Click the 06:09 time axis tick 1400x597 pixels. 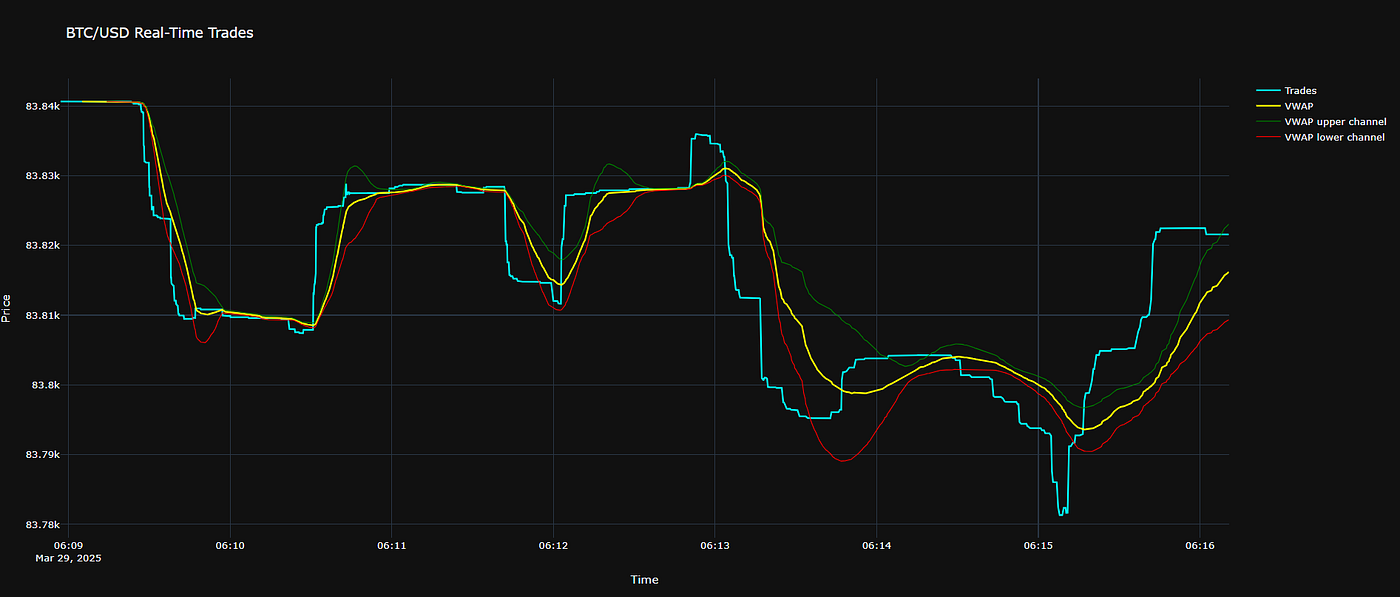click(x=68, y=545)
